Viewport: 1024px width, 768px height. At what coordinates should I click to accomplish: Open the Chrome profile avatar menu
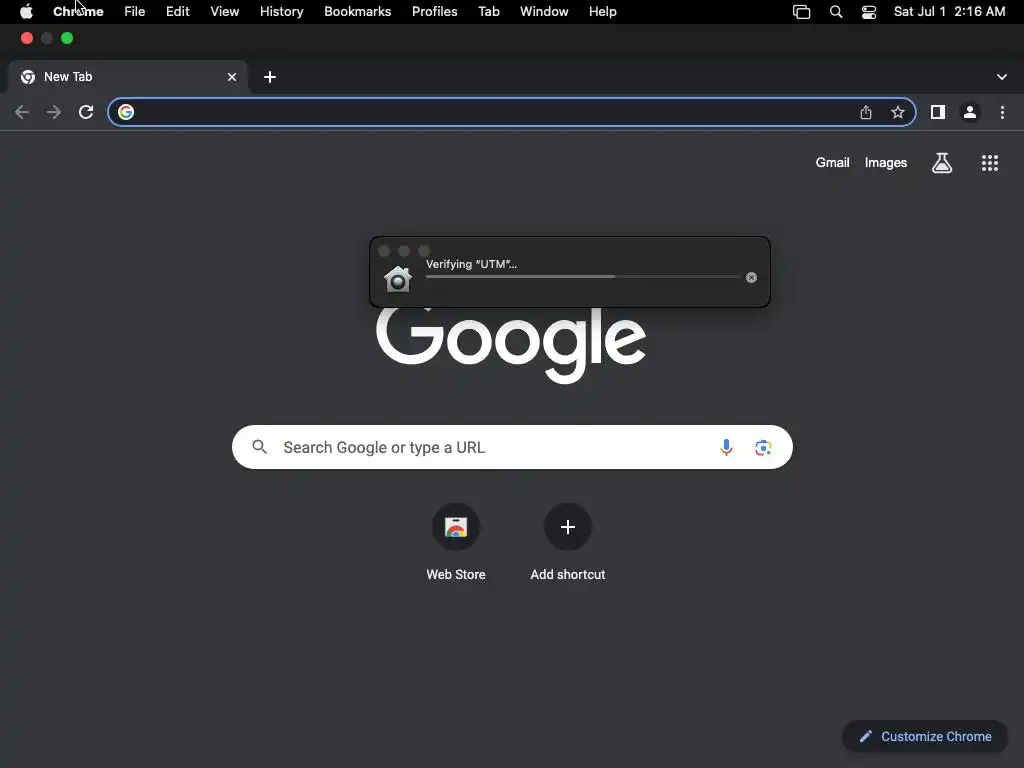click(x=970, y=112)
